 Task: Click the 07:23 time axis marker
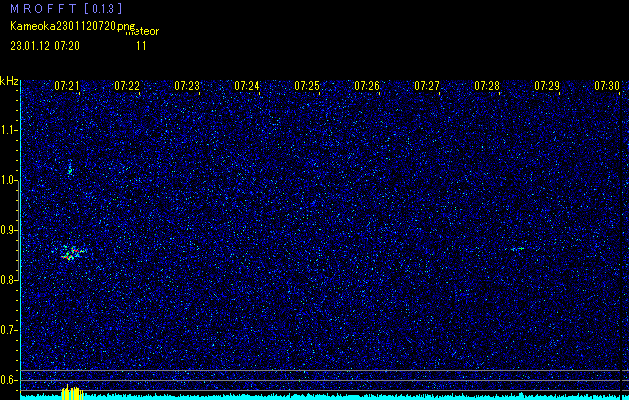(187, 86)
